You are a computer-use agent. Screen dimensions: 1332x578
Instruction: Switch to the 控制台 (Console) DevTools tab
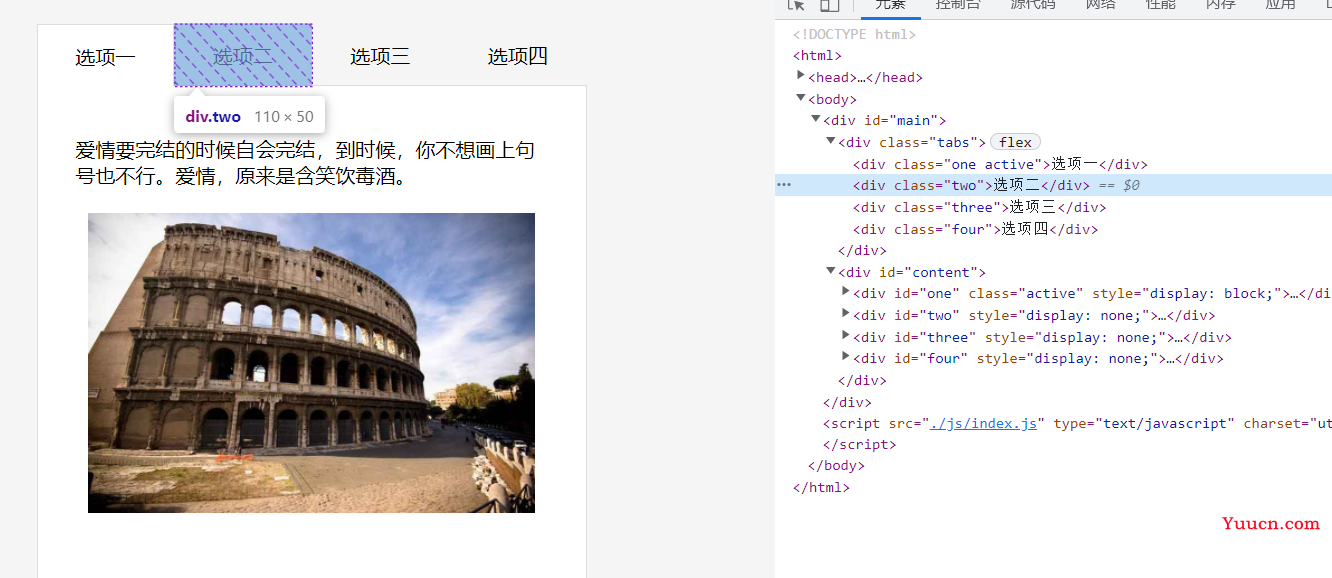pyautogui.click(x=958, y=6)
